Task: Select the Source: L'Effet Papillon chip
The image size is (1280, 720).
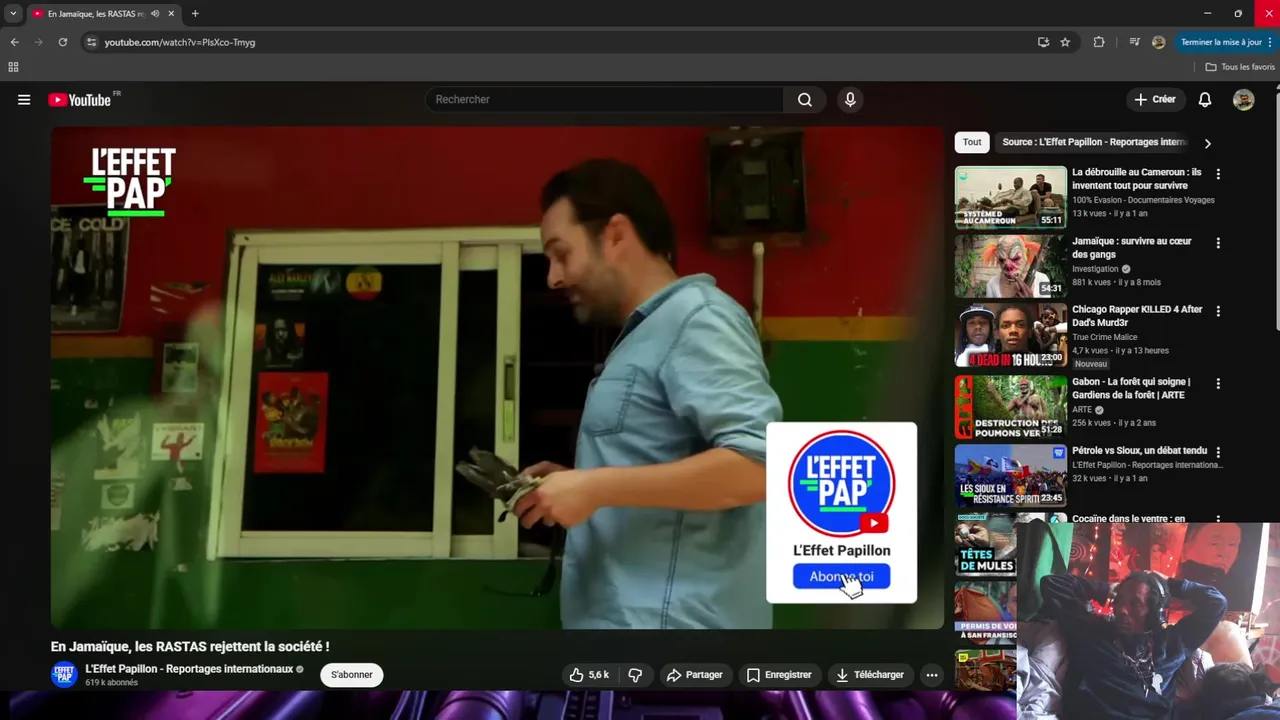Action: coord(1094,142)
